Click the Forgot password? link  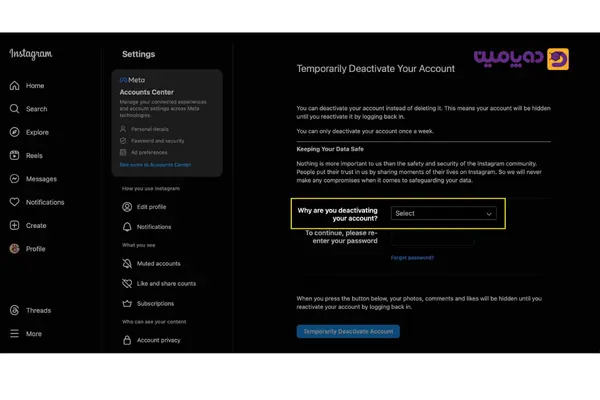click(412, 258)
